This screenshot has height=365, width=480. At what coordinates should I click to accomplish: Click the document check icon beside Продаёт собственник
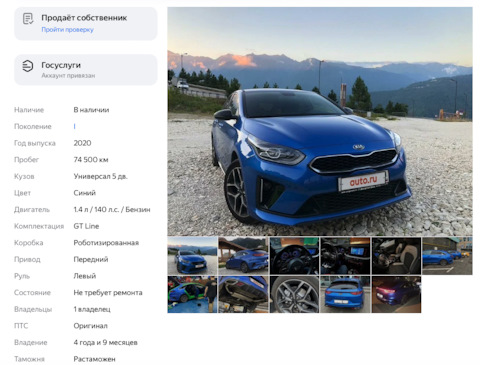28,19
